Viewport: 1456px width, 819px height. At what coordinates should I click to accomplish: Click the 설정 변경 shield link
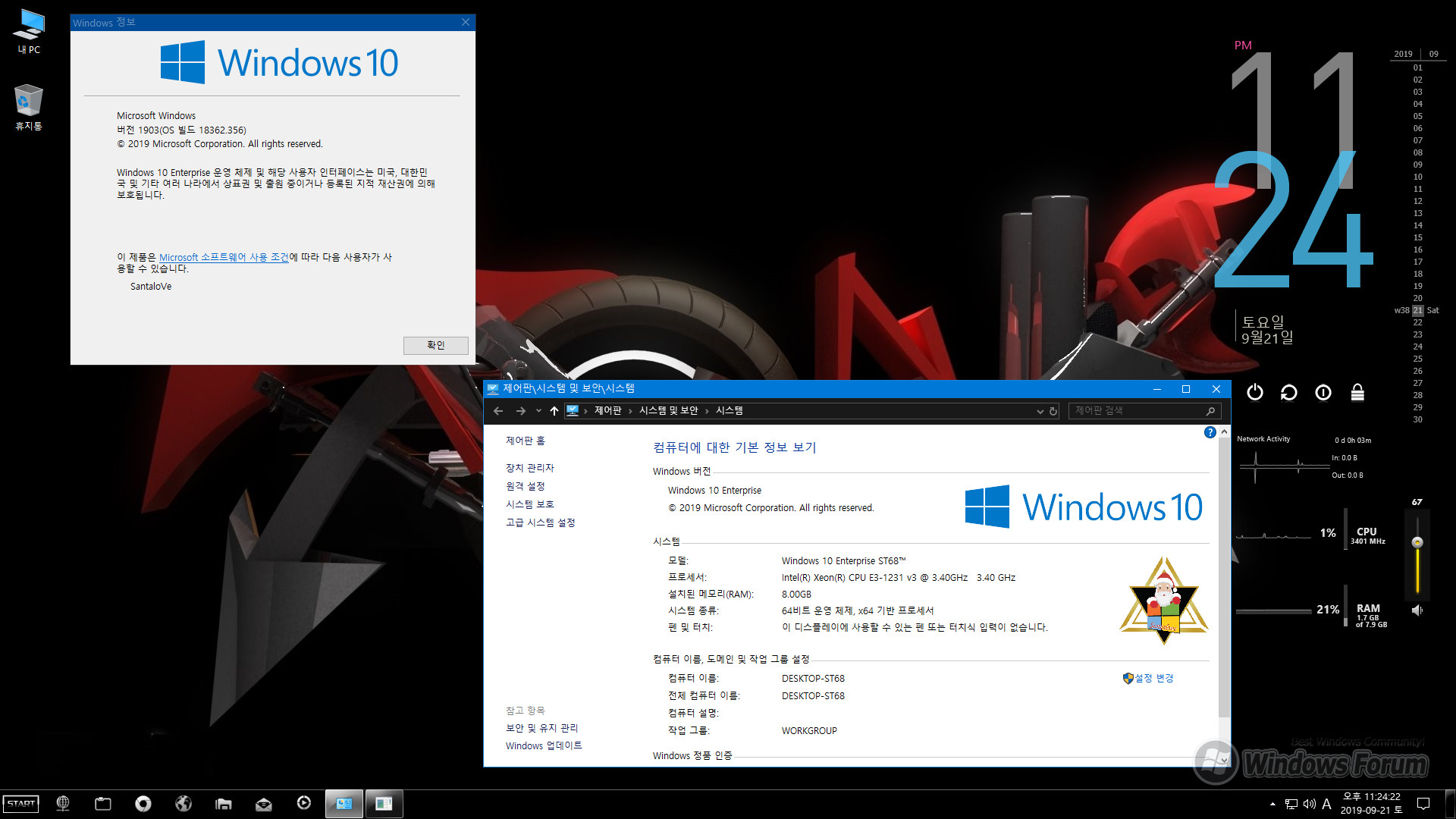(x=1148, y=678)
